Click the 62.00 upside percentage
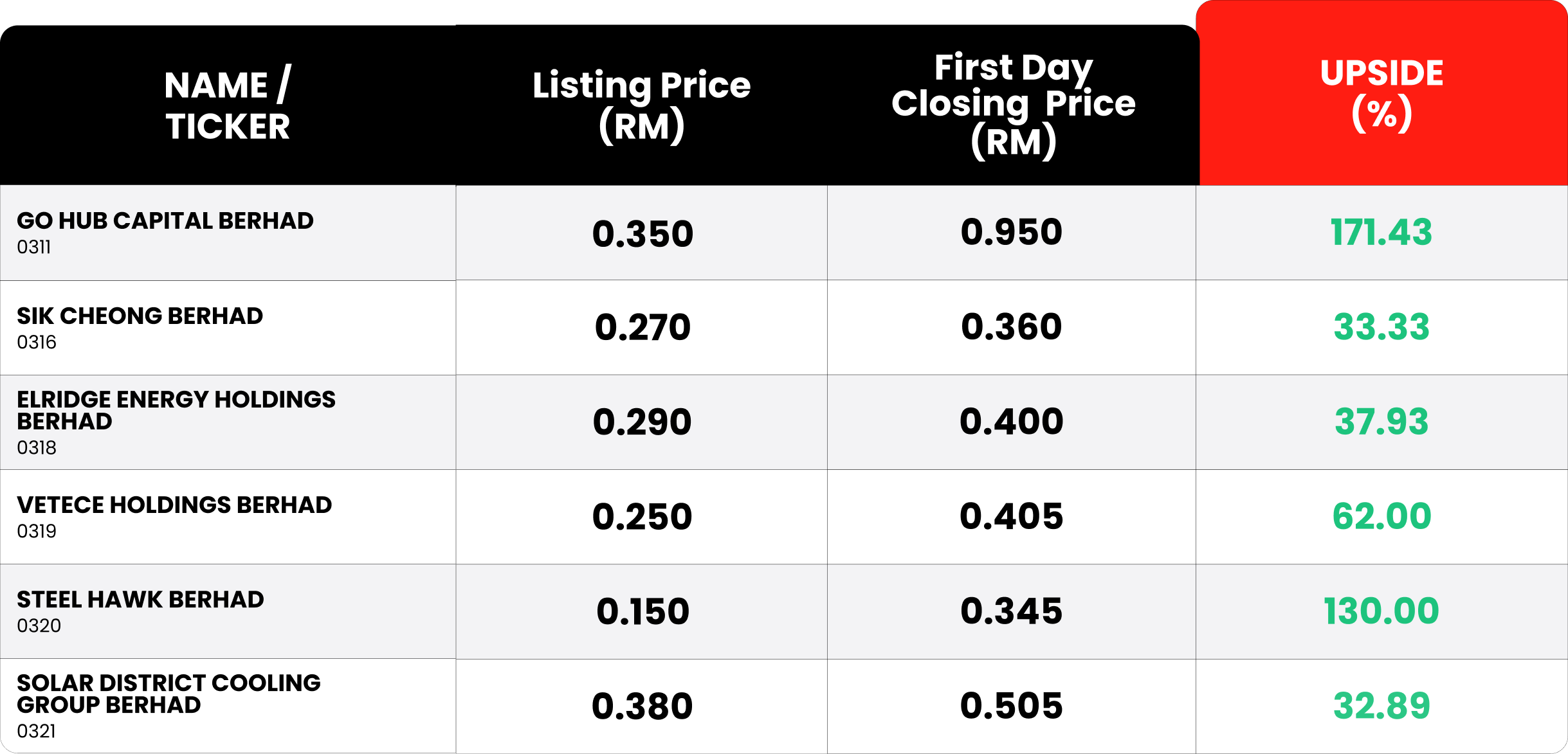The height and width of the screenshot is (754, 1568). [1381, 516]
